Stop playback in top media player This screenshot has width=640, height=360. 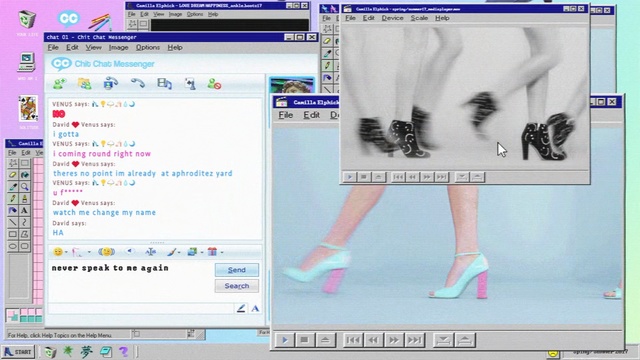pyautogui.click(x=364, y=177)
